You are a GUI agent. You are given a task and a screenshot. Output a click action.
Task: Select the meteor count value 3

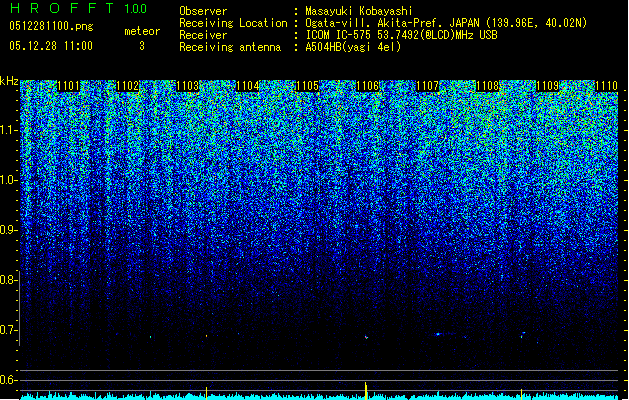click(142, 46)
